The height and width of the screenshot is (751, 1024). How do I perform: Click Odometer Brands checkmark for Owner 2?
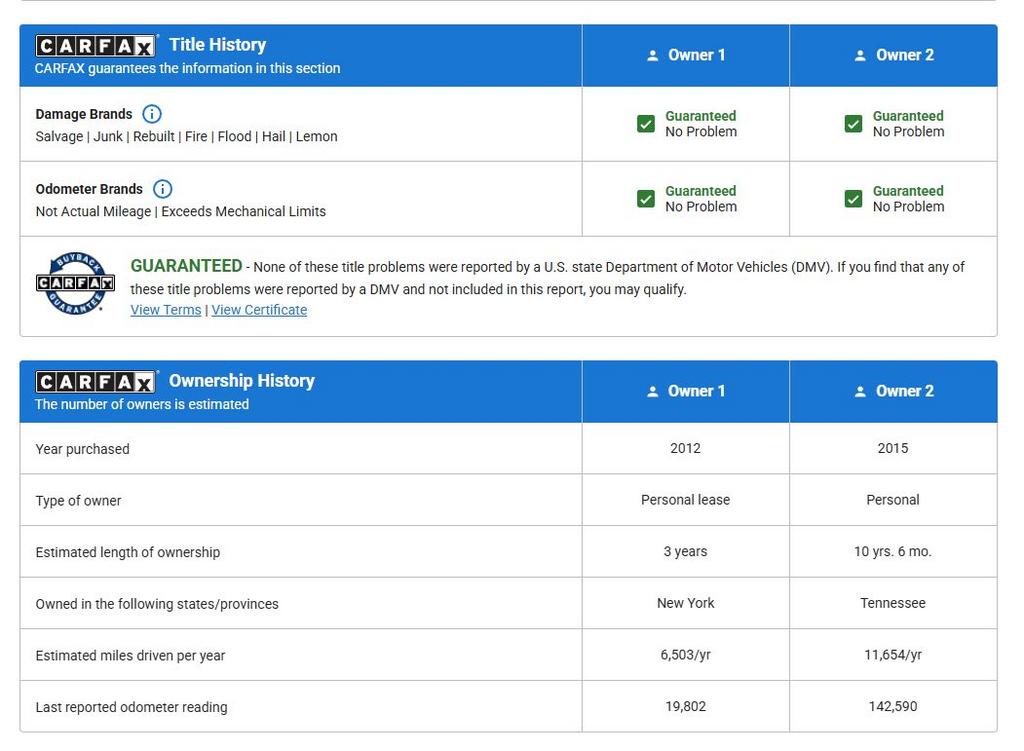(853, 199)
